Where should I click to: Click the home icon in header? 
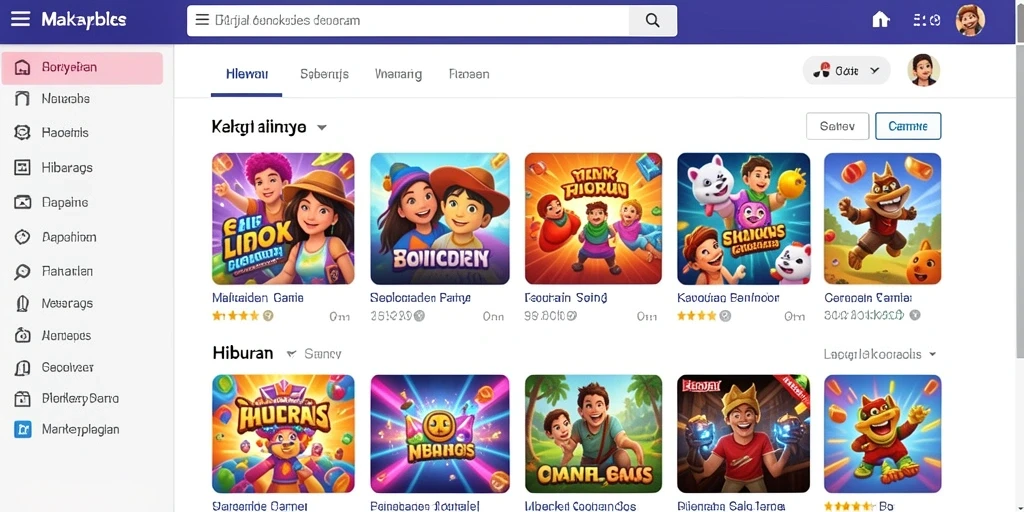(881, 20)
